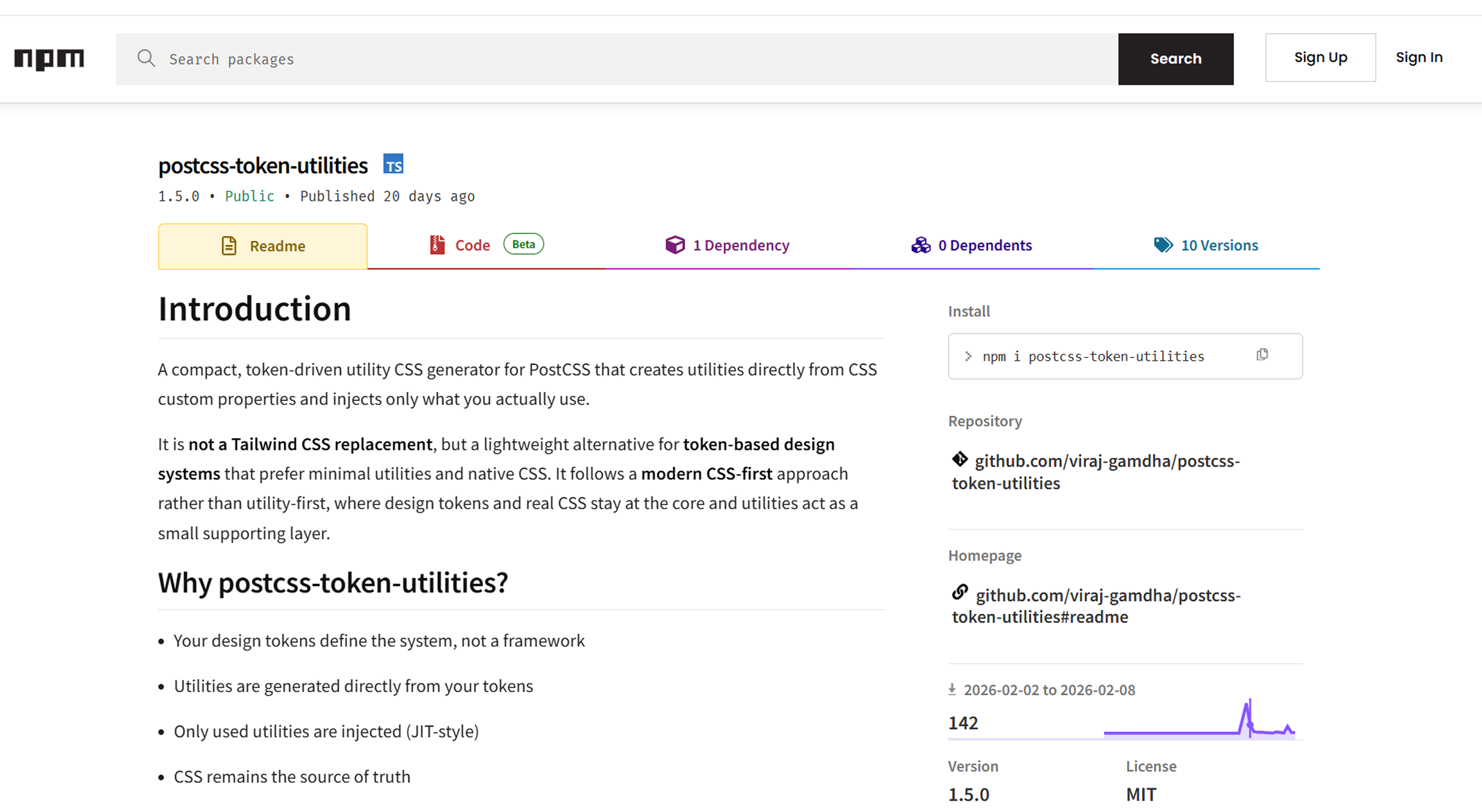Screen dimensions: 1482x812
Task: Click the homepage chain link icon
Action: [960, 592]
